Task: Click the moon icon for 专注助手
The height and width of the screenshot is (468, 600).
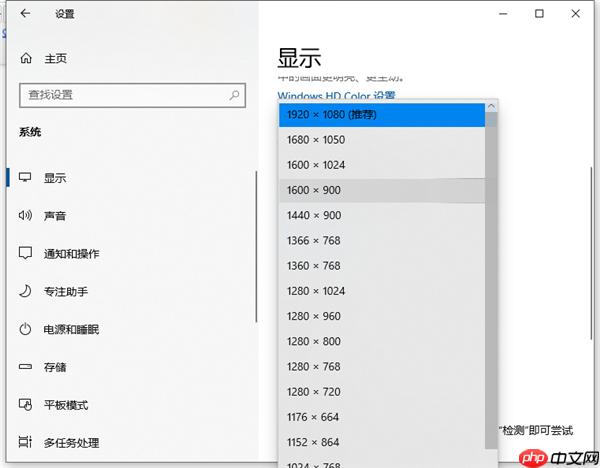Action: point(25,291)
